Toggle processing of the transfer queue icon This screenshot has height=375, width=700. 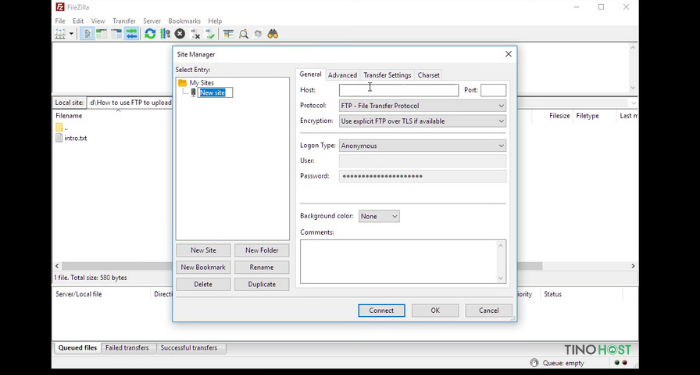(x=165, y=34)
